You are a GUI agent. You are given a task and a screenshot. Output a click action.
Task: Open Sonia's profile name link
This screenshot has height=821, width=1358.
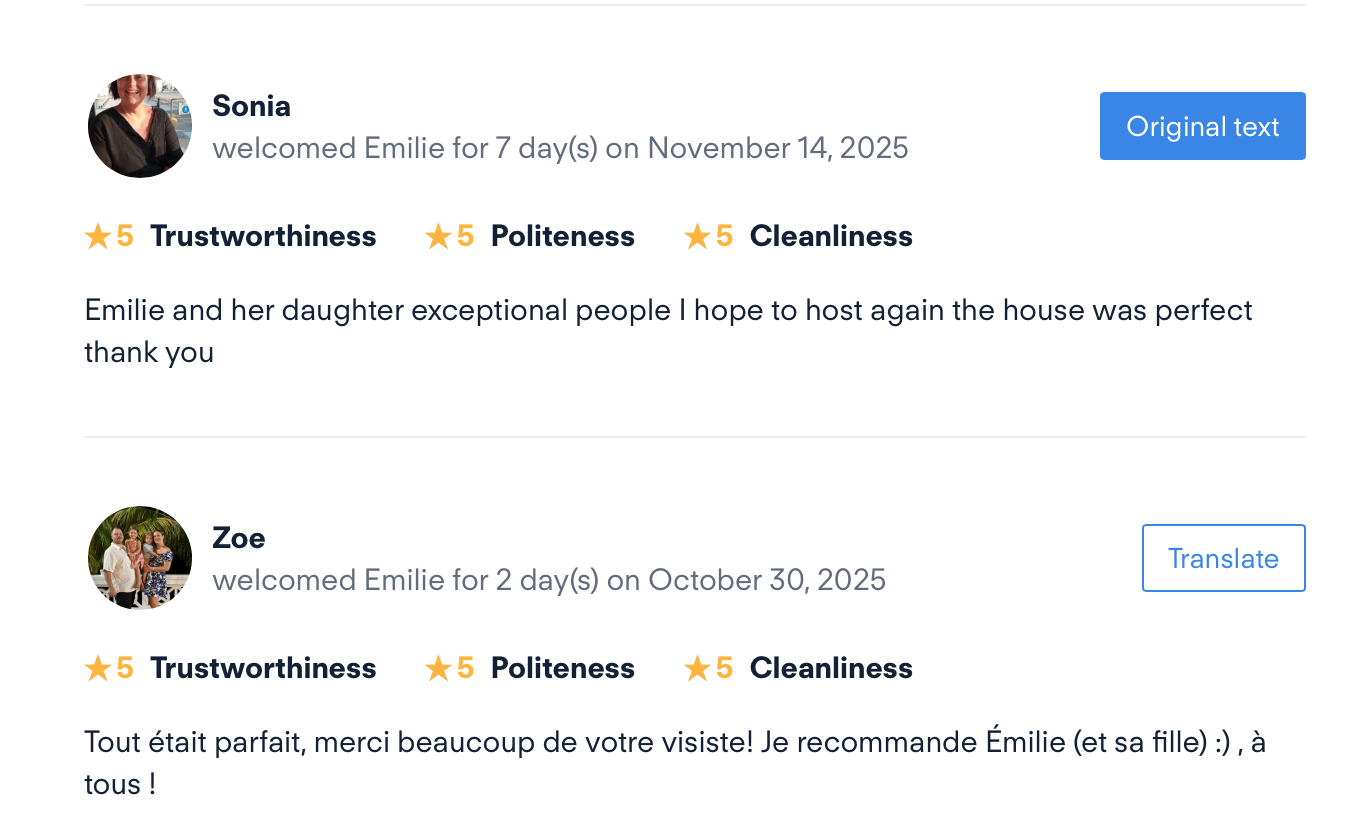click(251, 106)
